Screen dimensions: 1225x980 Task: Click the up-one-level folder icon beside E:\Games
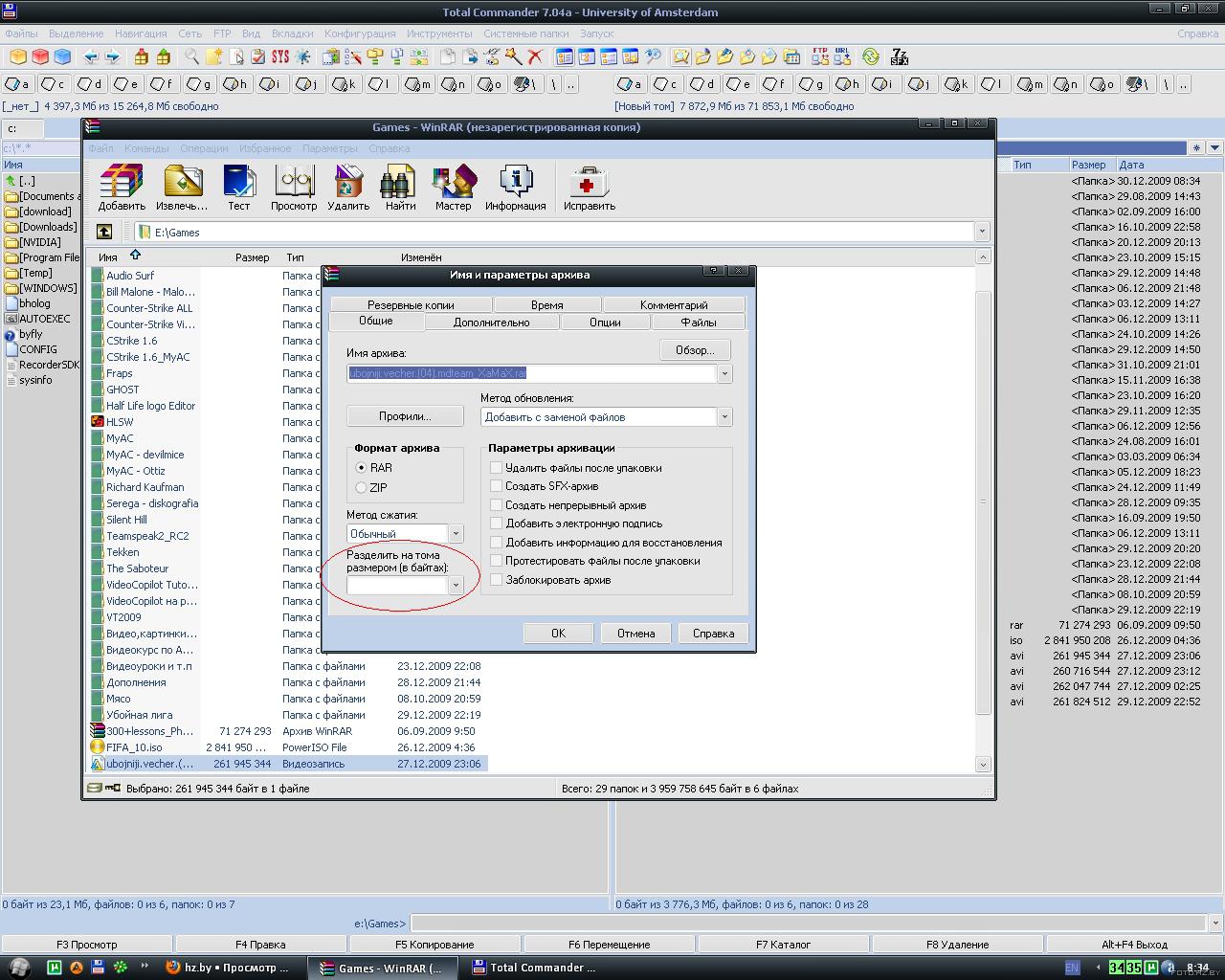point(104,232)
